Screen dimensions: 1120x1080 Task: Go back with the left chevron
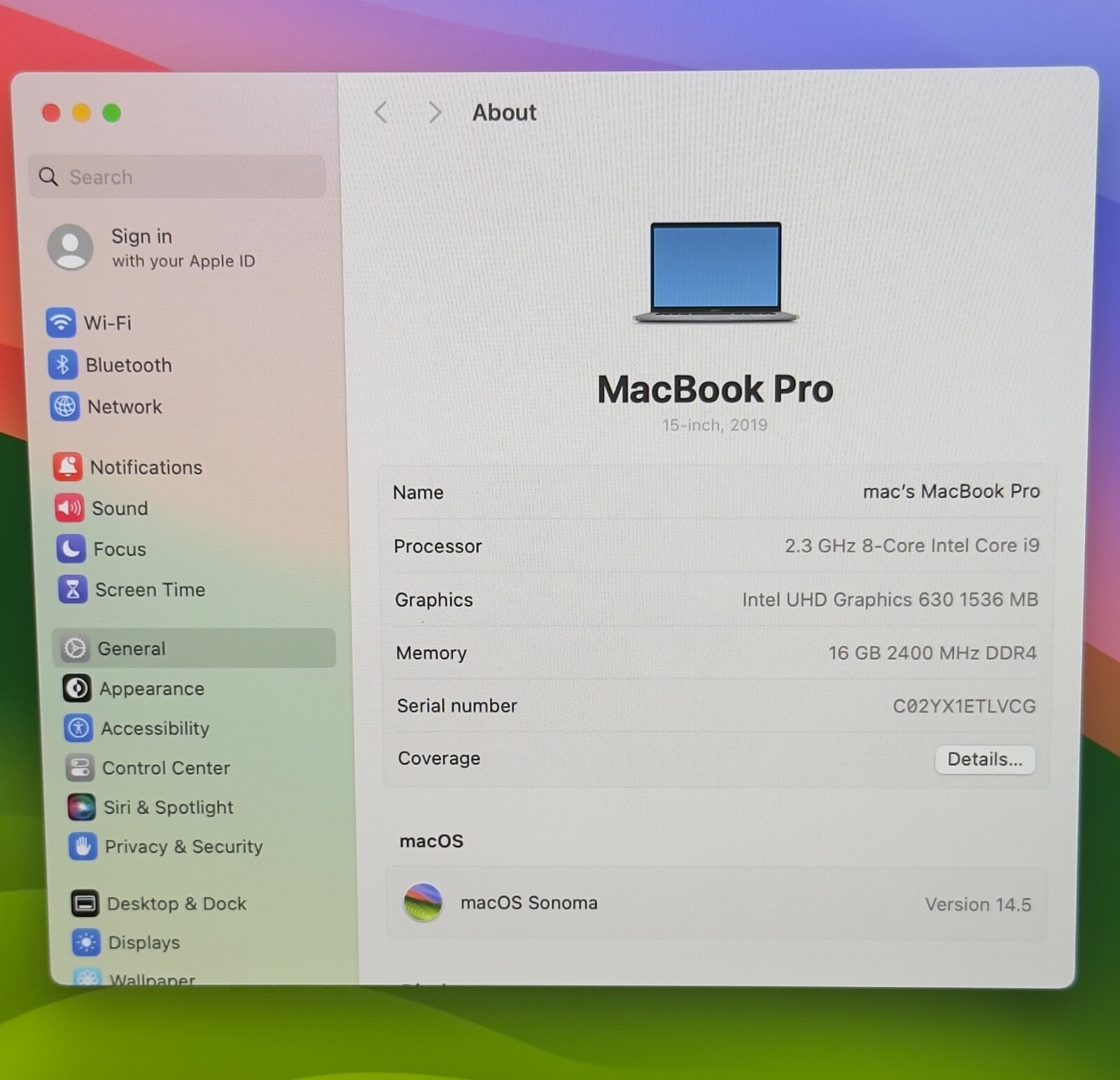coord(381,112)
